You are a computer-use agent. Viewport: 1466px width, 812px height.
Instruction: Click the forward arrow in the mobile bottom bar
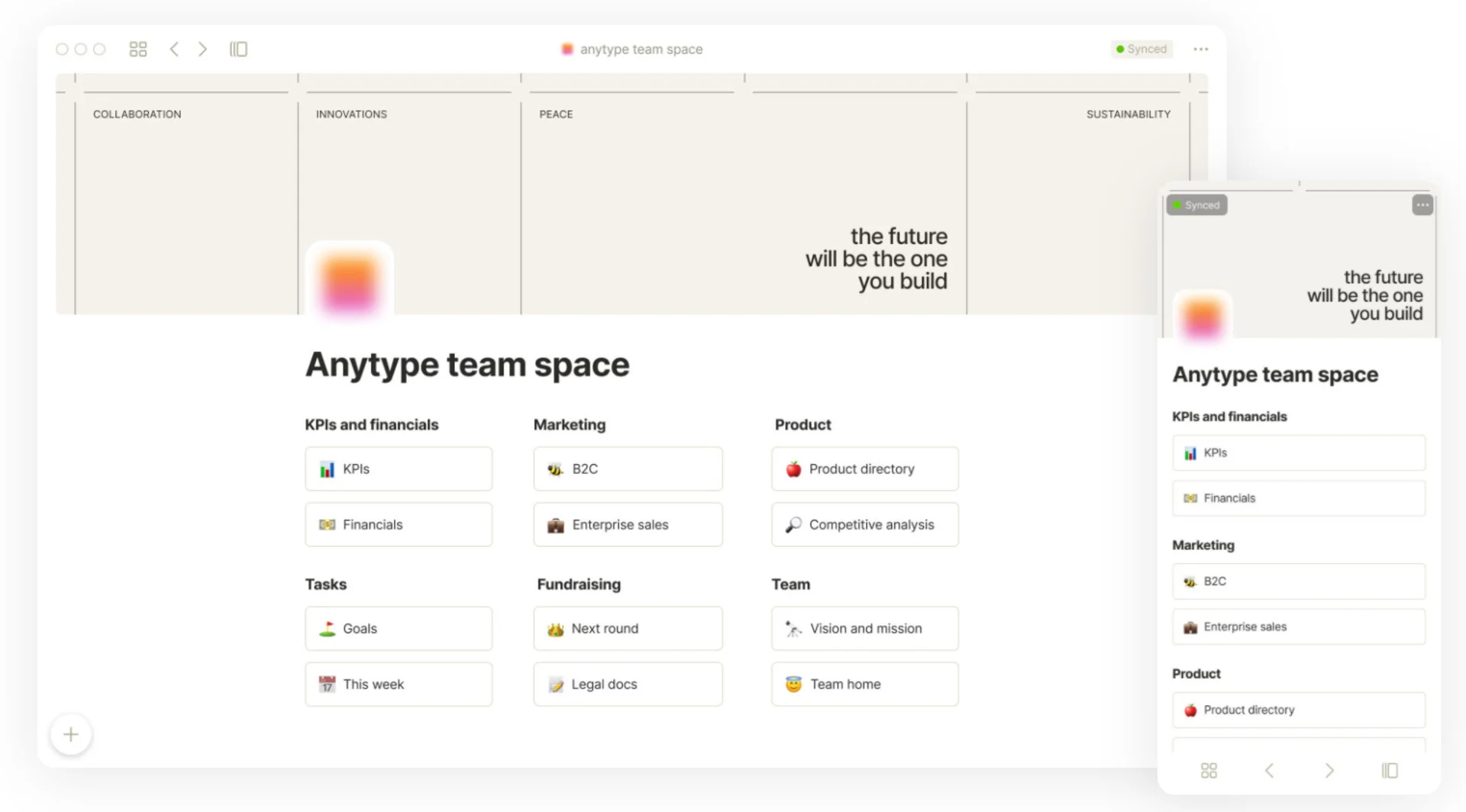1330,771
